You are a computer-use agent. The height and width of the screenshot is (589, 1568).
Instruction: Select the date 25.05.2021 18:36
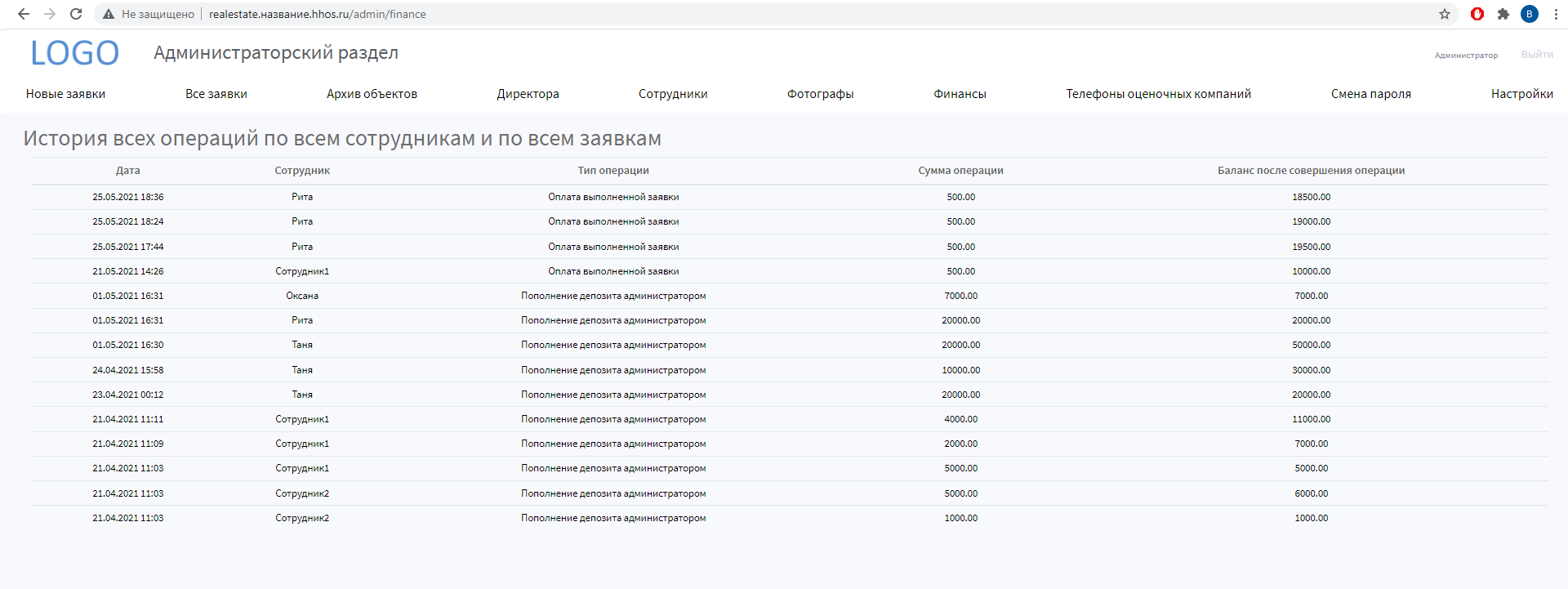(x=128, y=197)
